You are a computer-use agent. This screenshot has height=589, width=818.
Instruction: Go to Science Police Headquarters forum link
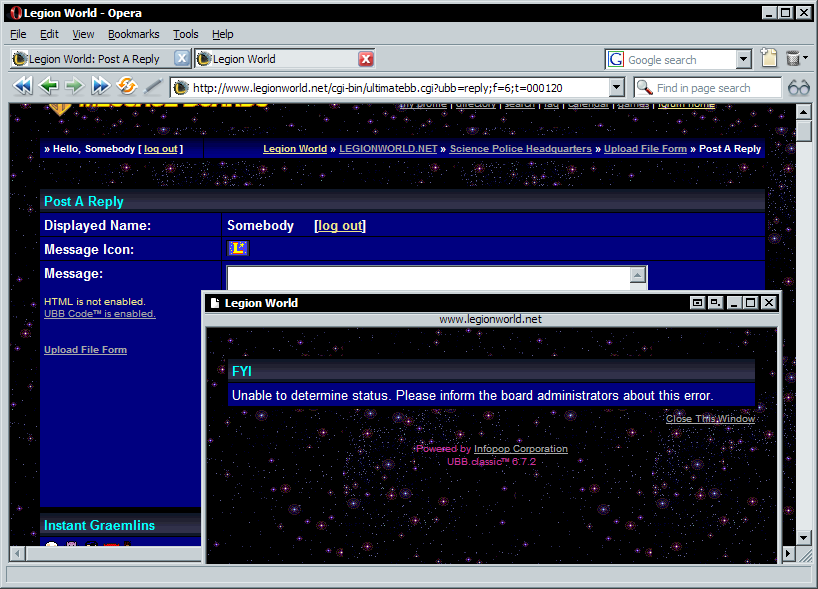tap(521, 149)
